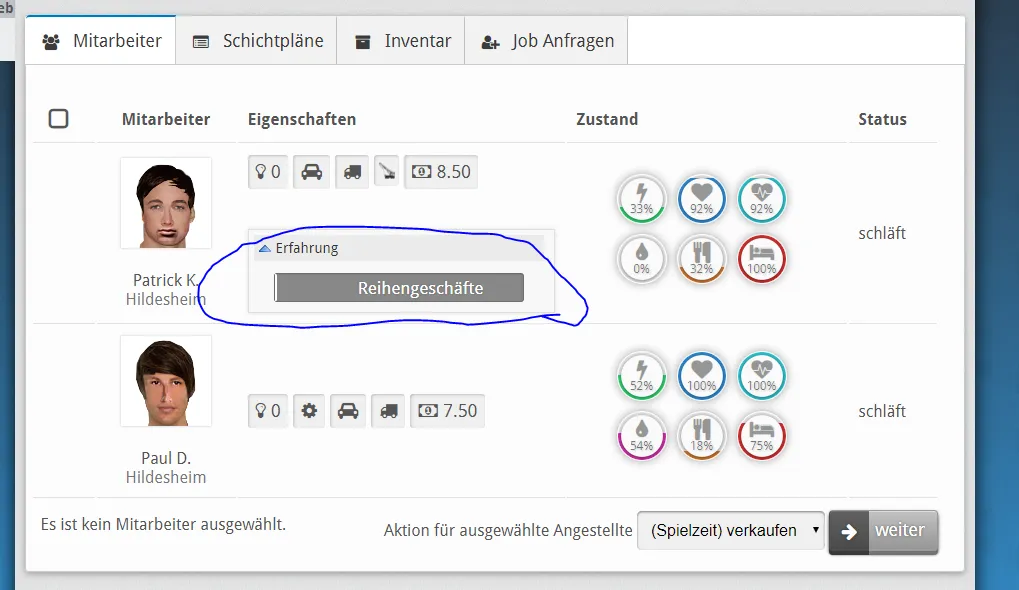Go to the Job Anfragen tab

coord(547,42)
